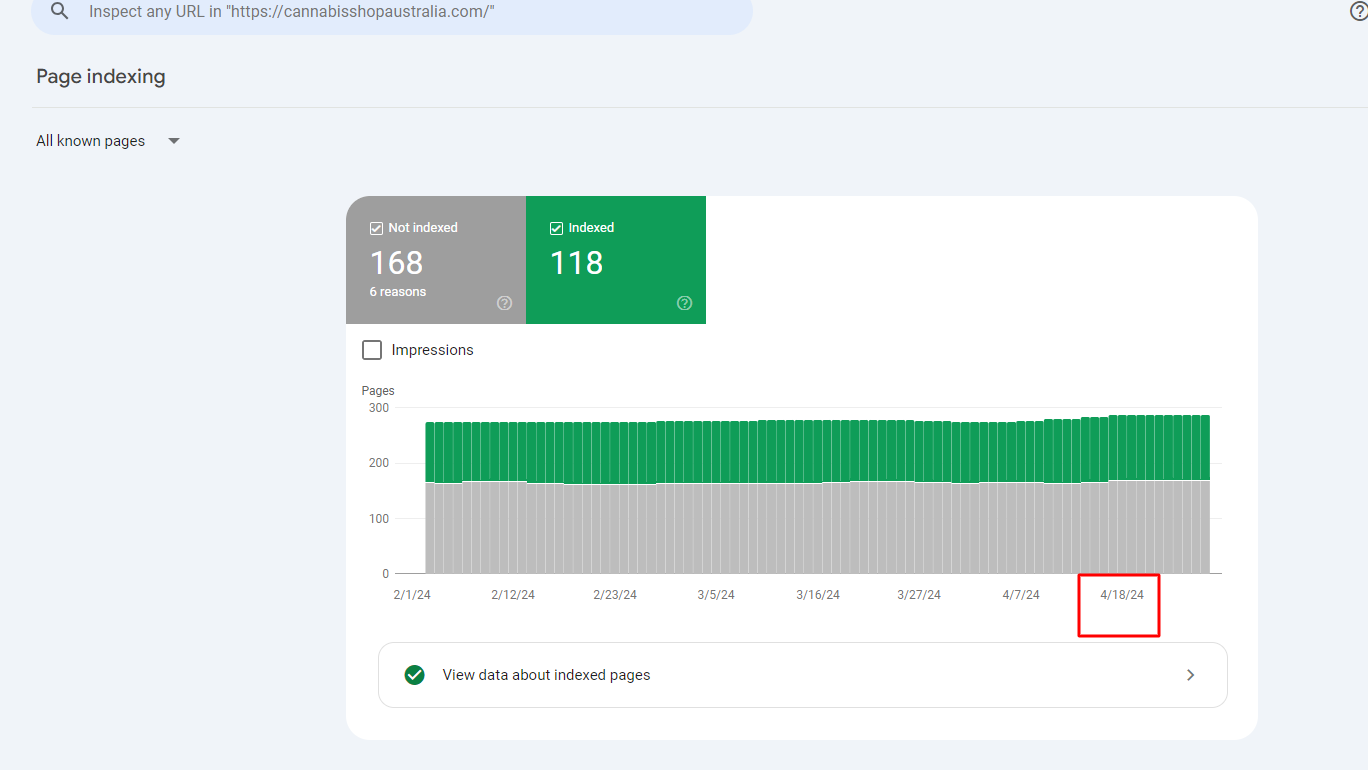Viewport: 1368px width, 770px height.
Task: Click the help icon on Not indexed card
Action: (505, 303)
